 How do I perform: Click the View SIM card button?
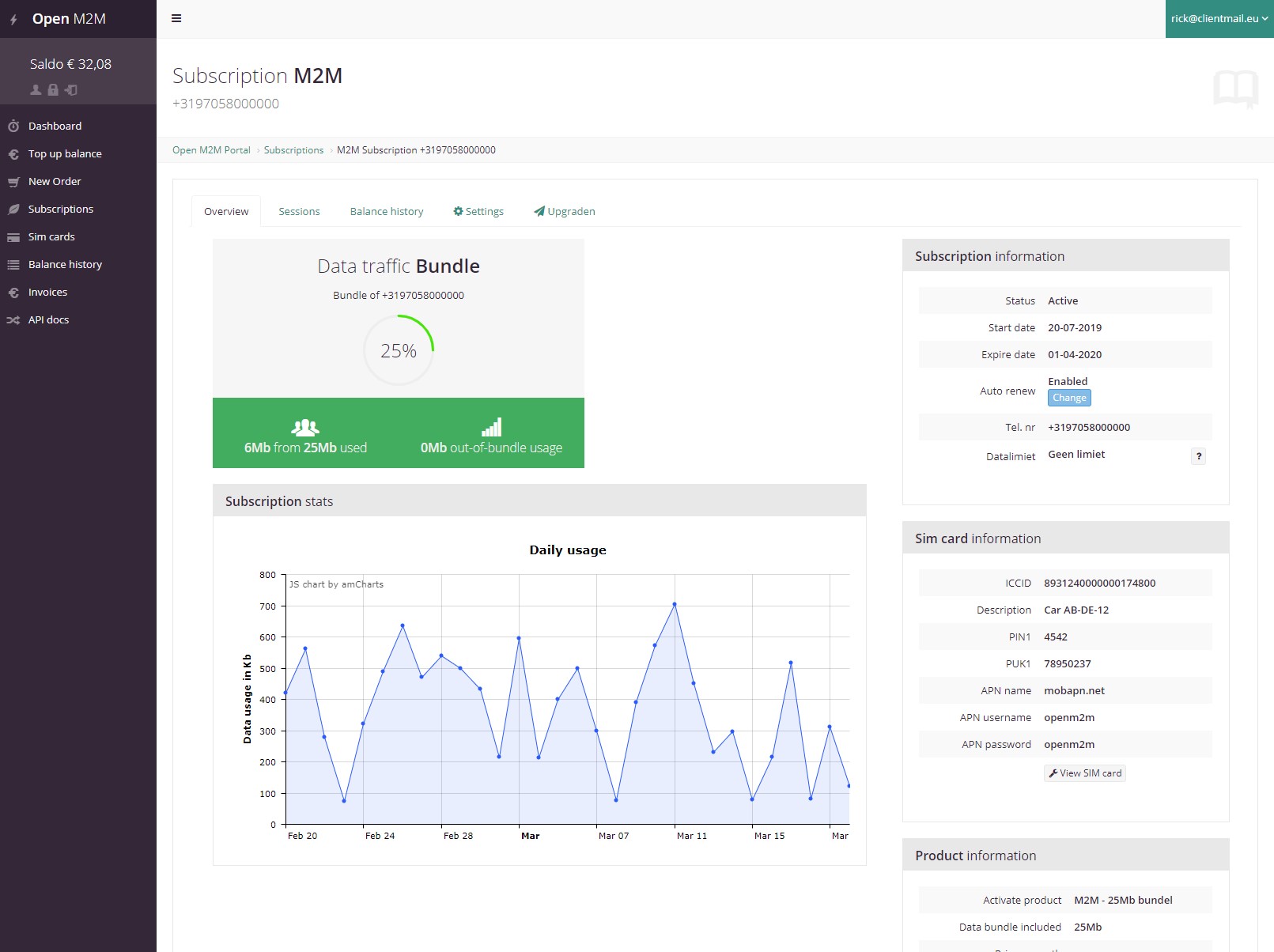1084,773
